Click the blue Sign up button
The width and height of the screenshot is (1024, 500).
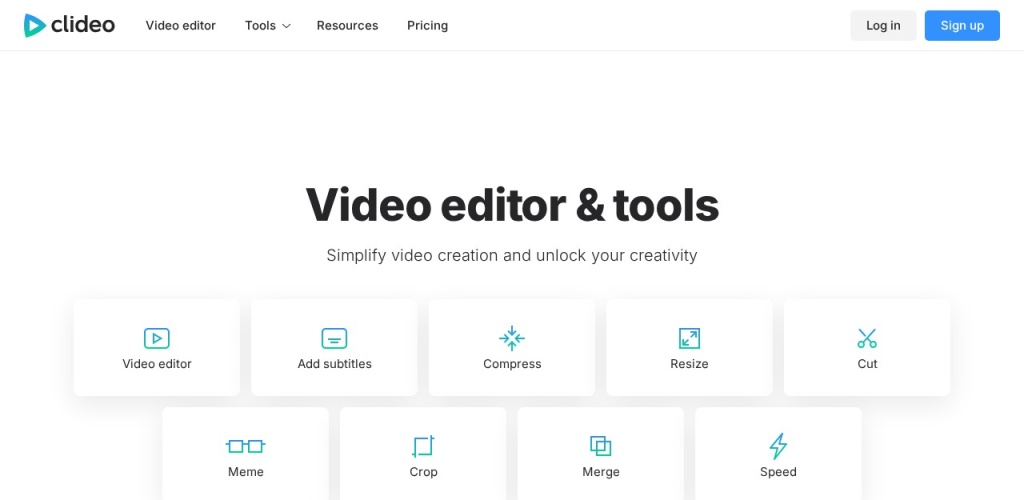[962, 26]
